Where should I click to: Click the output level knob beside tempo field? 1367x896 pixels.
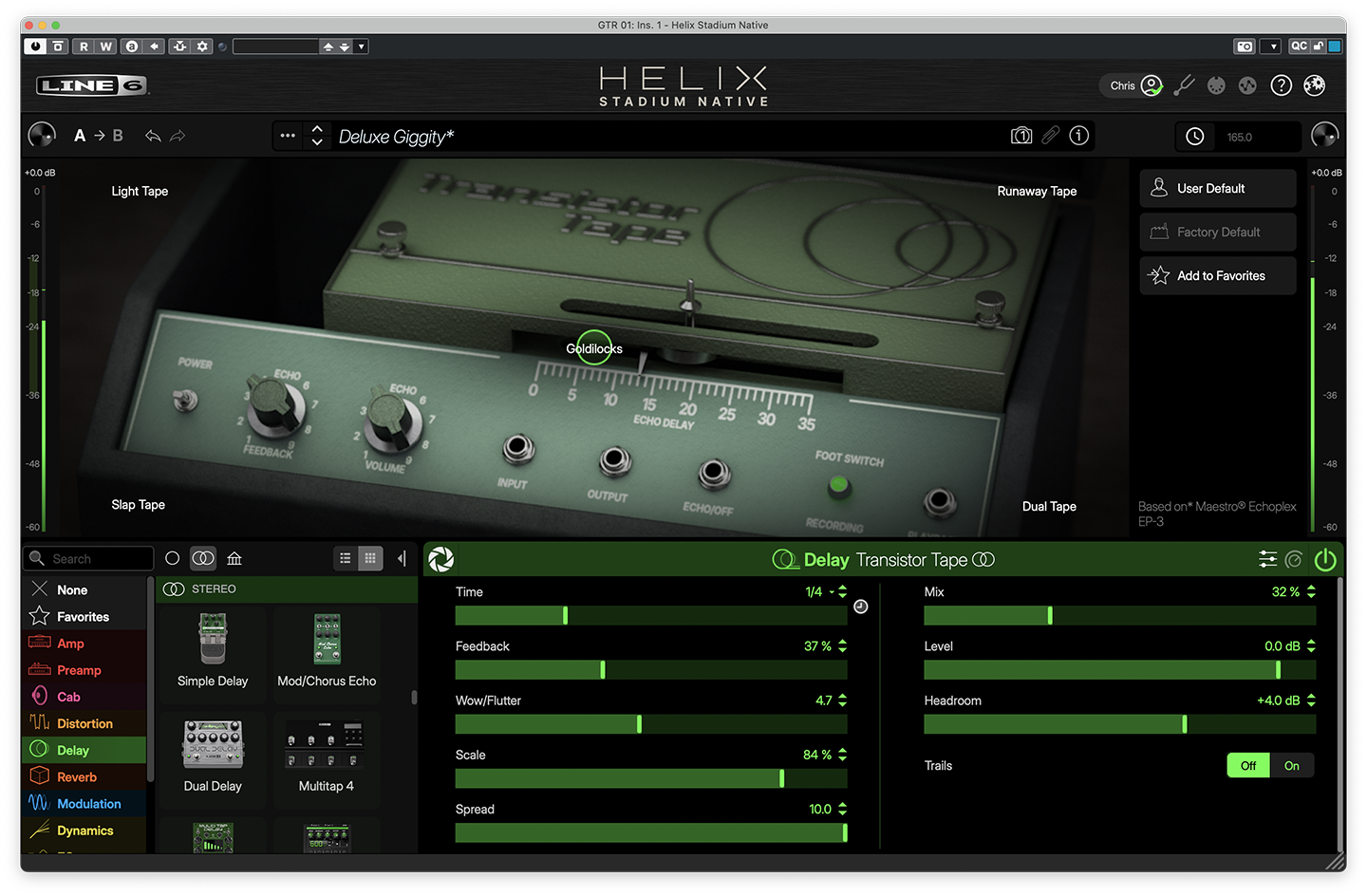click(1324, 136)
